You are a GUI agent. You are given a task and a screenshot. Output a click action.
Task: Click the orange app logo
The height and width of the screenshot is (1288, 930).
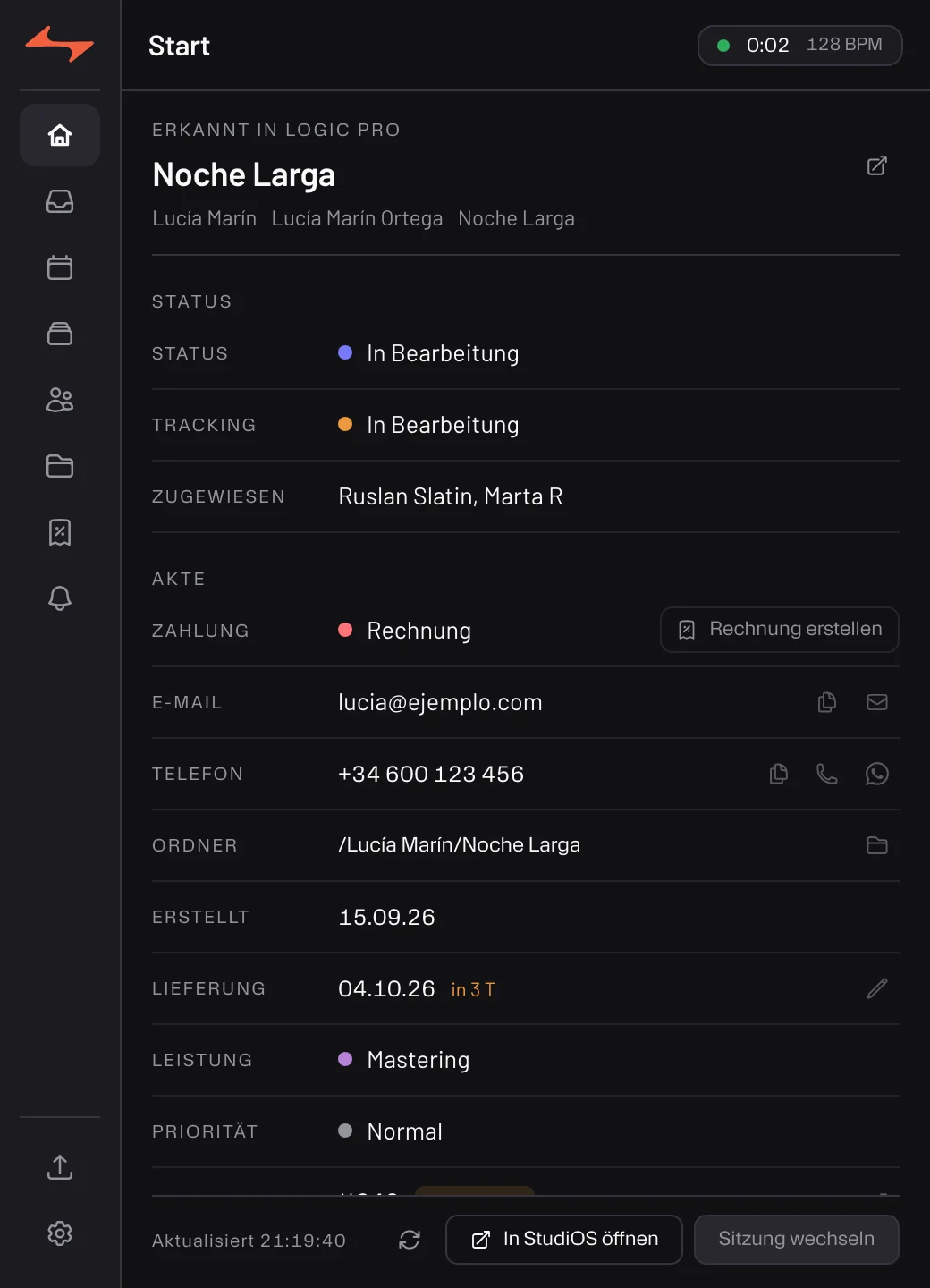60,44
